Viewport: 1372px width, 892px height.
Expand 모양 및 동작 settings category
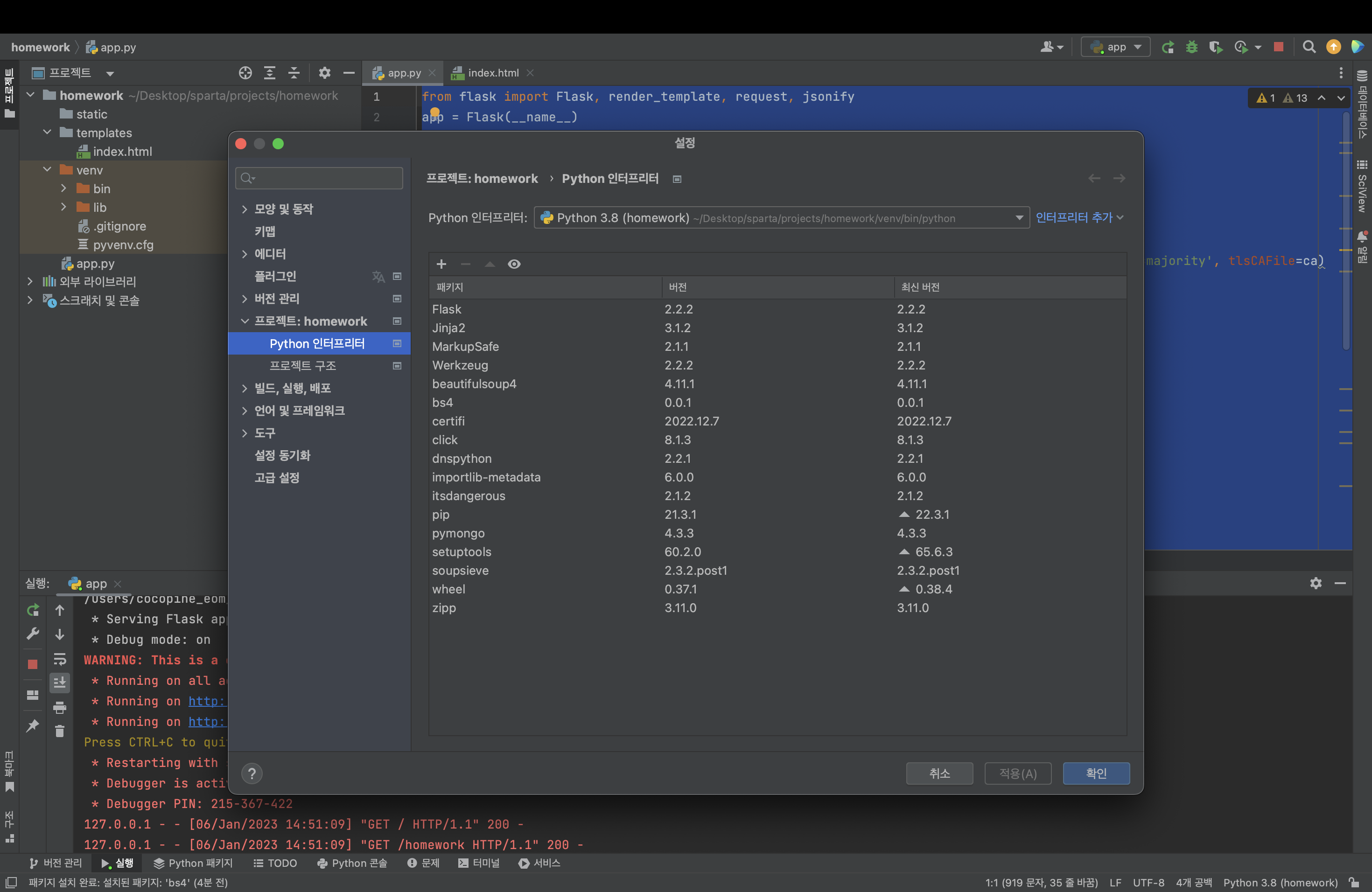coord(245,209)
